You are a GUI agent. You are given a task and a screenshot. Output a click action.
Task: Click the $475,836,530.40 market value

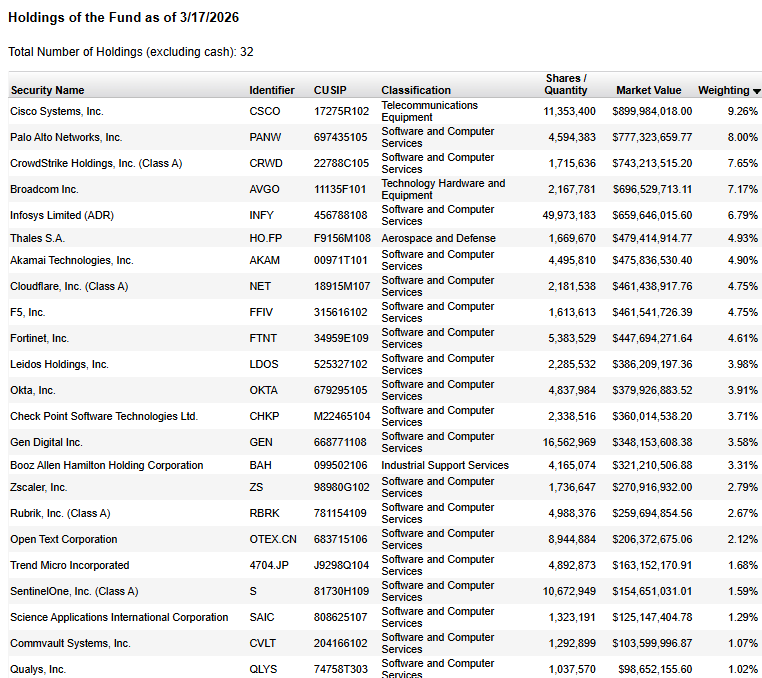pyautogui.click(x=652, y=261)
